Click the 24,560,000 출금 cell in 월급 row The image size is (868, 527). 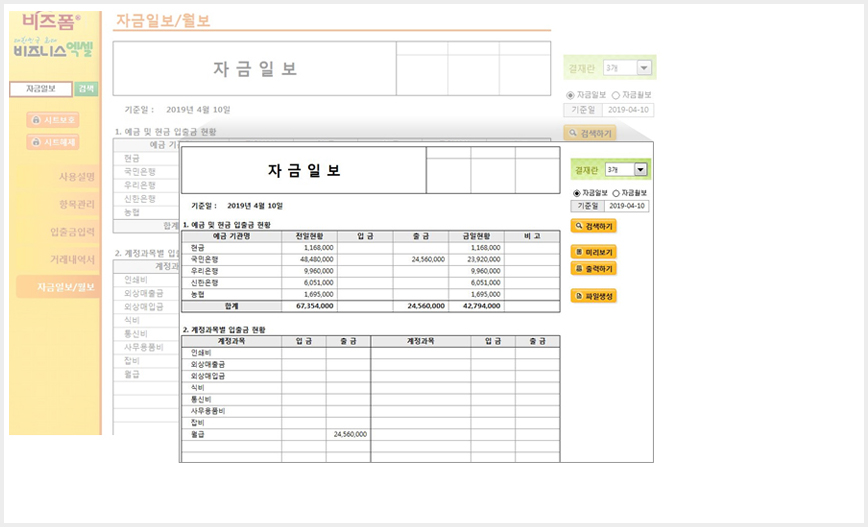tap(350, 435)
